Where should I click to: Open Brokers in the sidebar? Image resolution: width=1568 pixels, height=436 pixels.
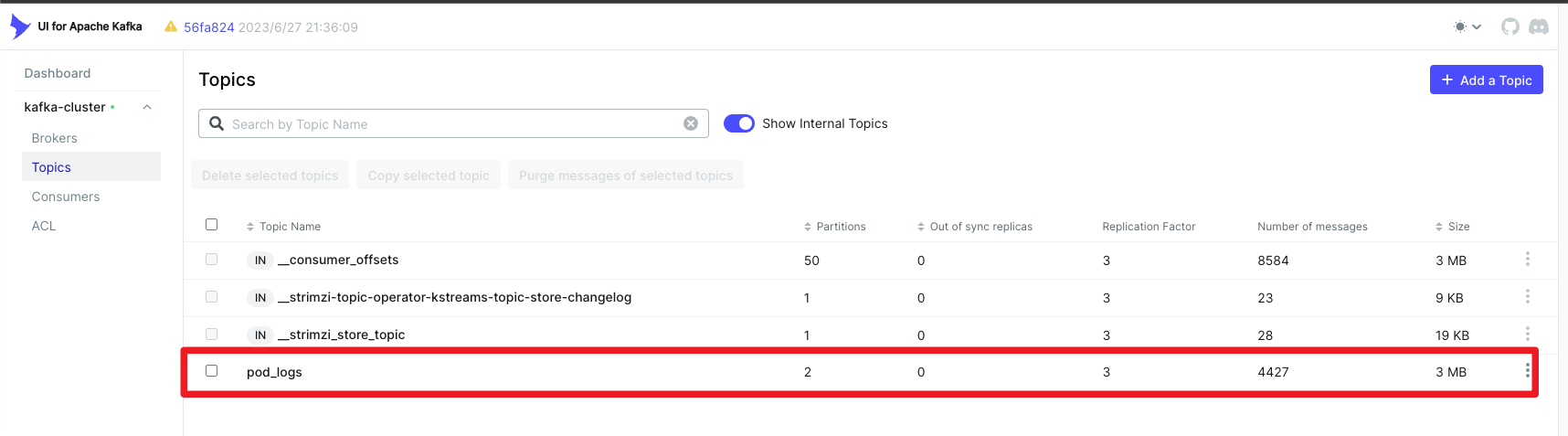[x=55, y=138]
